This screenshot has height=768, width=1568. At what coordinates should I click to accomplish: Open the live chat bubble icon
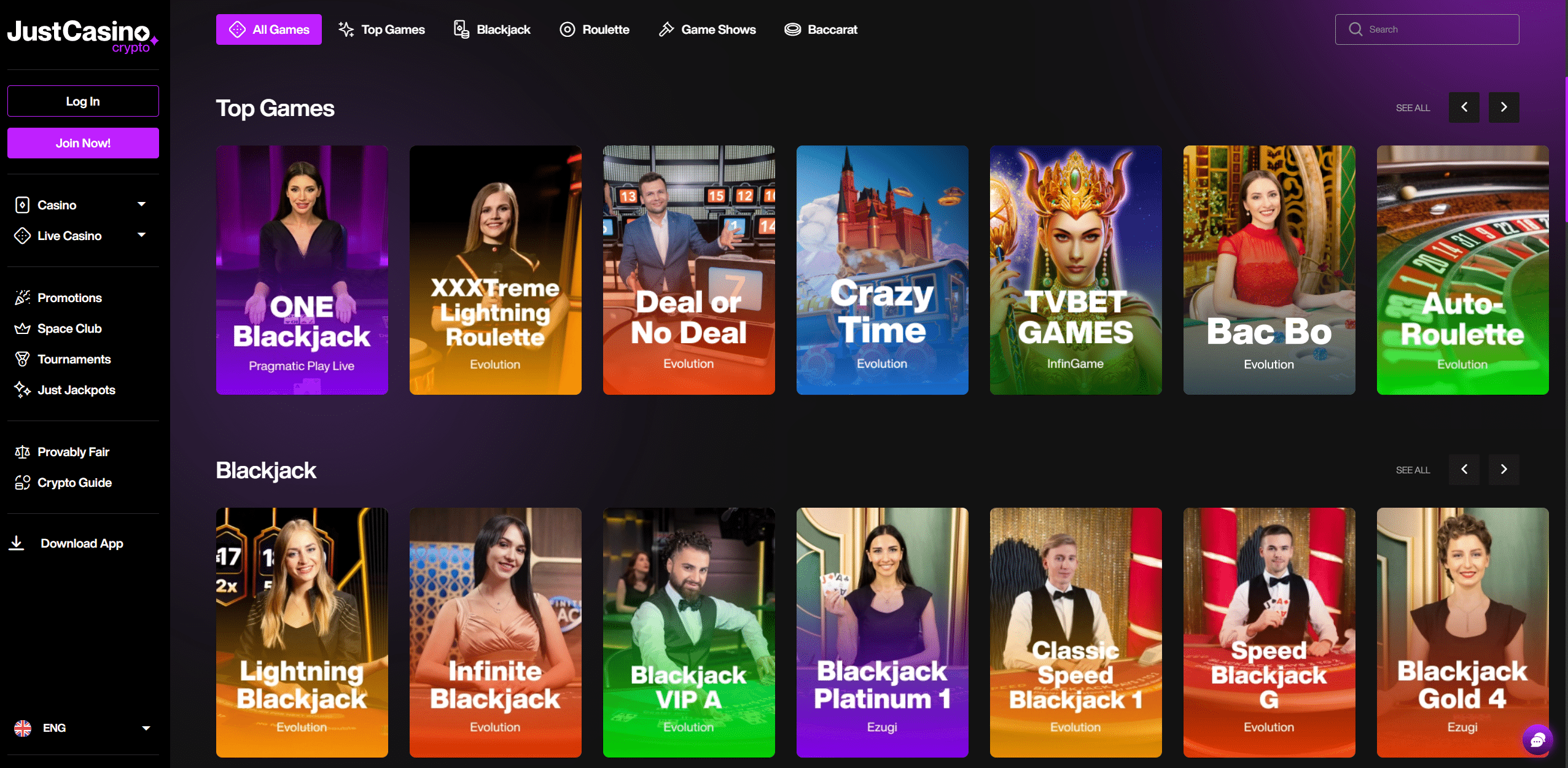click(x=1538, y=740)
